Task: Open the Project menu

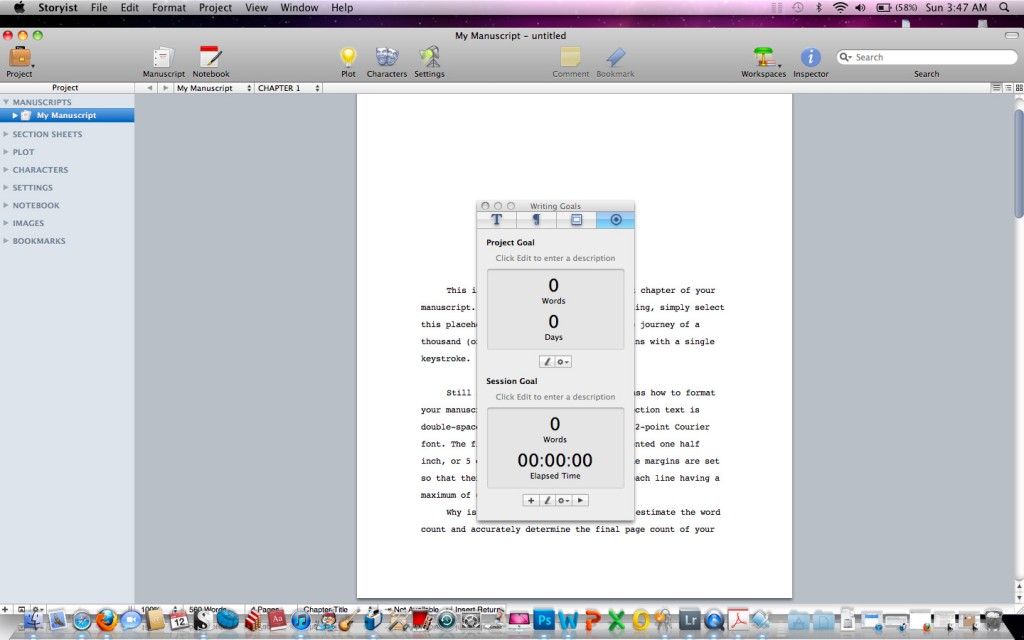Action: (215, 8)
